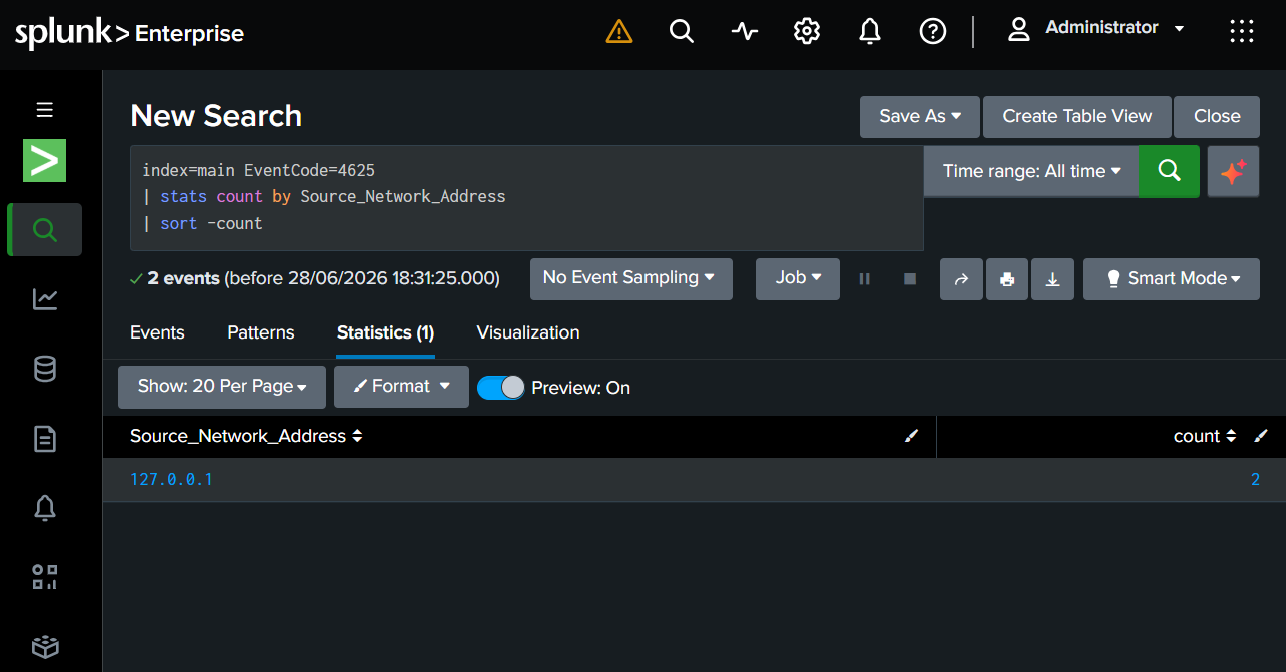The image size is (1286, 672).
Task: Print the search results
Action: tap(1007, 279)
